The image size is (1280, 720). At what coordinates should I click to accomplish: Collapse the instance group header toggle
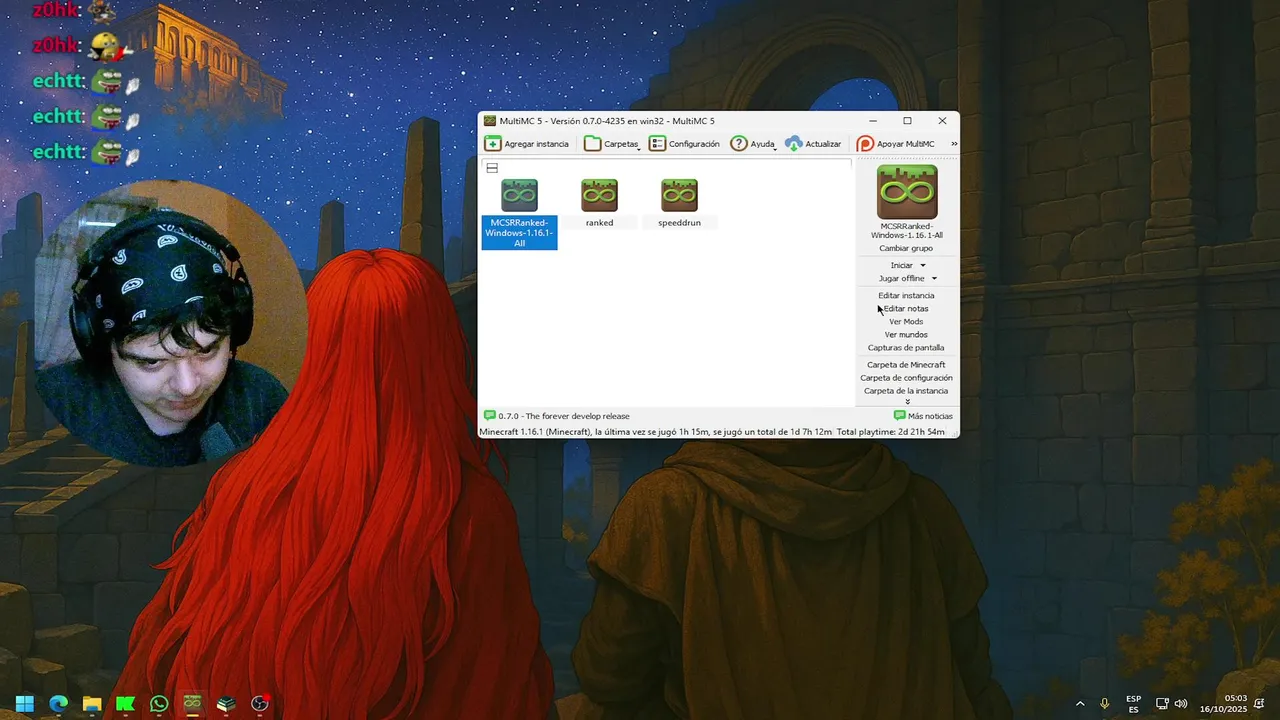(x=492, y=168)
